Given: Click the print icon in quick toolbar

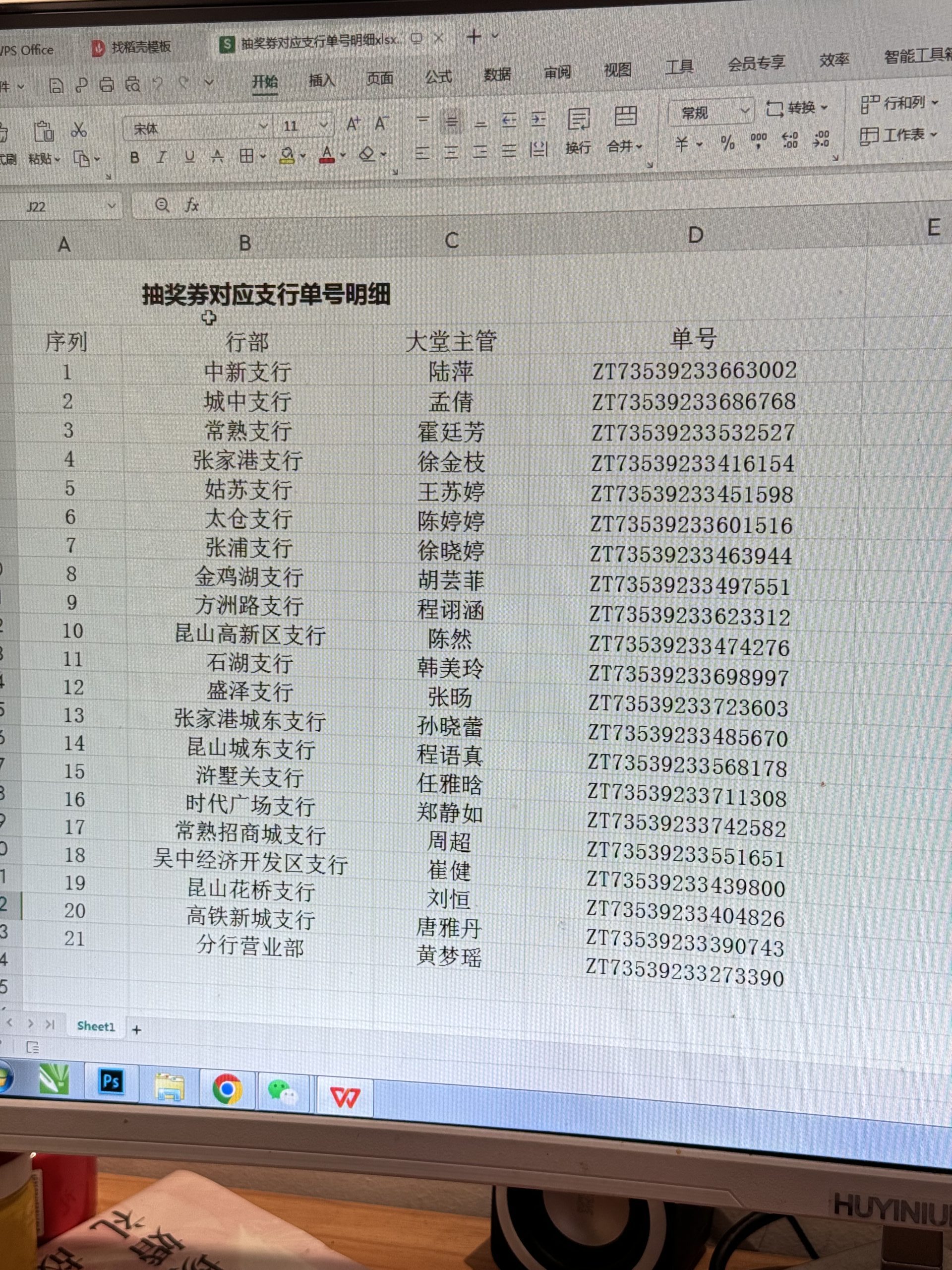Looking at the screenshot, I should pyautogui.click(x=107, y=85).
